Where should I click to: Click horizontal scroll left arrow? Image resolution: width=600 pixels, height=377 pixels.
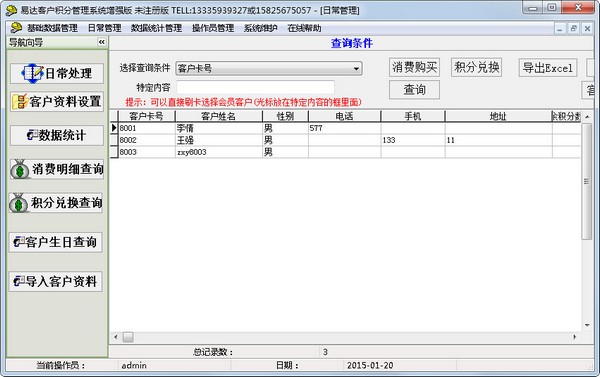point(116,337)
